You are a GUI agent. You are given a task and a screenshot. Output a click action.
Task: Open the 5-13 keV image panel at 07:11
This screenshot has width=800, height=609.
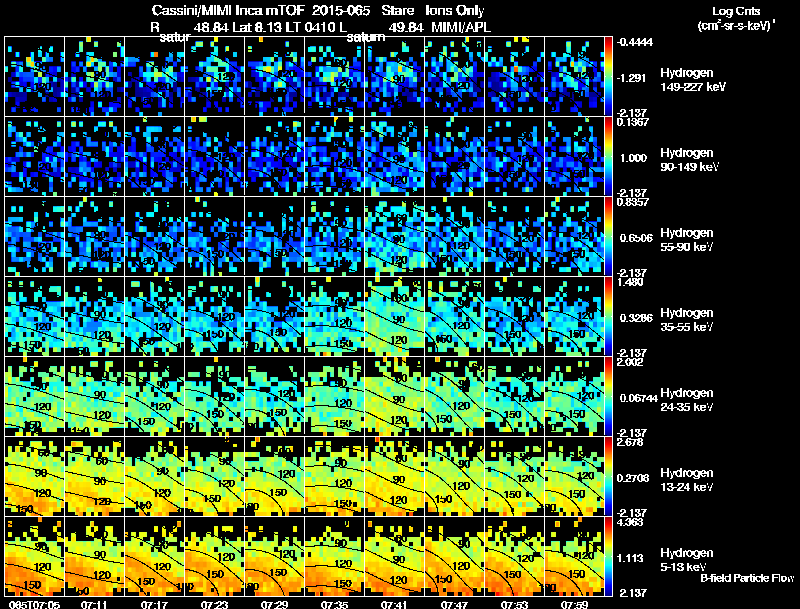coord(94,557)
